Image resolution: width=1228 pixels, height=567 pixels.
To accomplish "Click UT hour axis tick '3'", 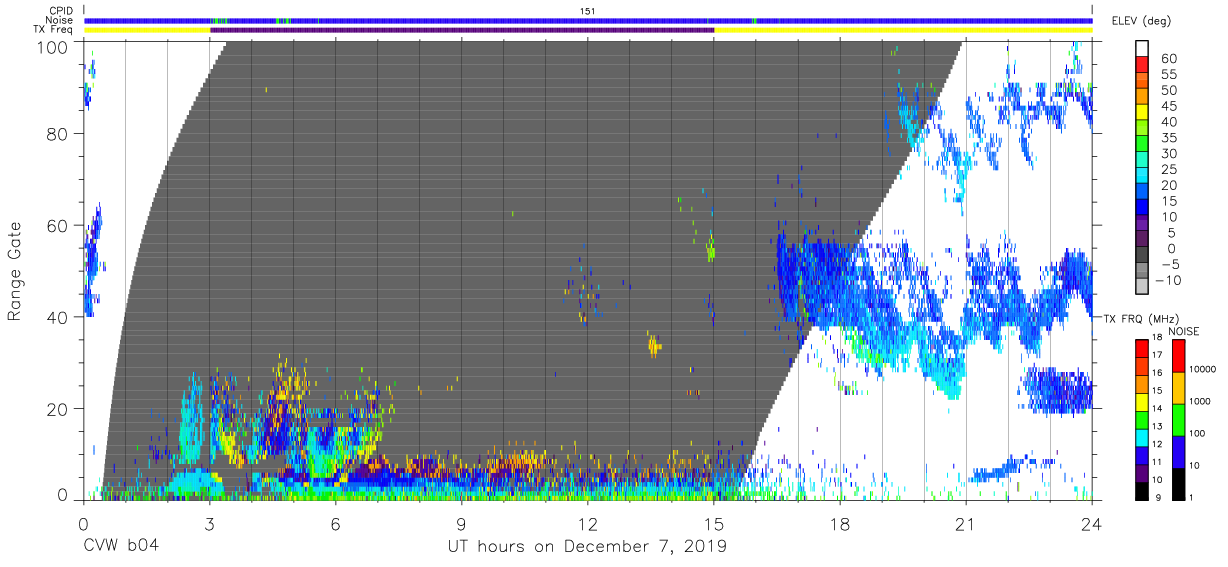I will click(x=209, y=524).
